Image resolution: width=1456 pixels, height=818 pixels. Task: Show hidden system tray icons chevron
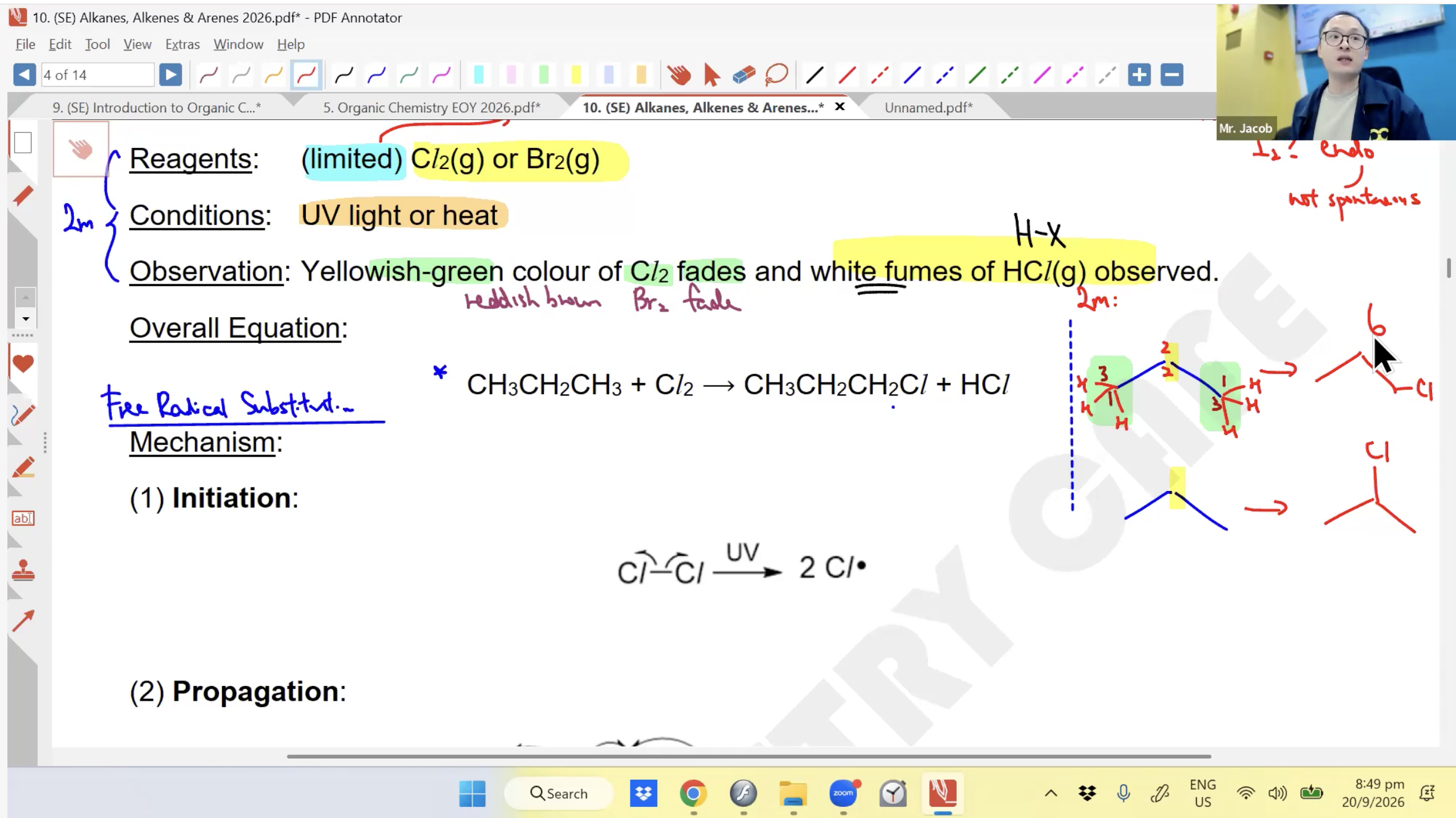click(x=1051, y=793)
